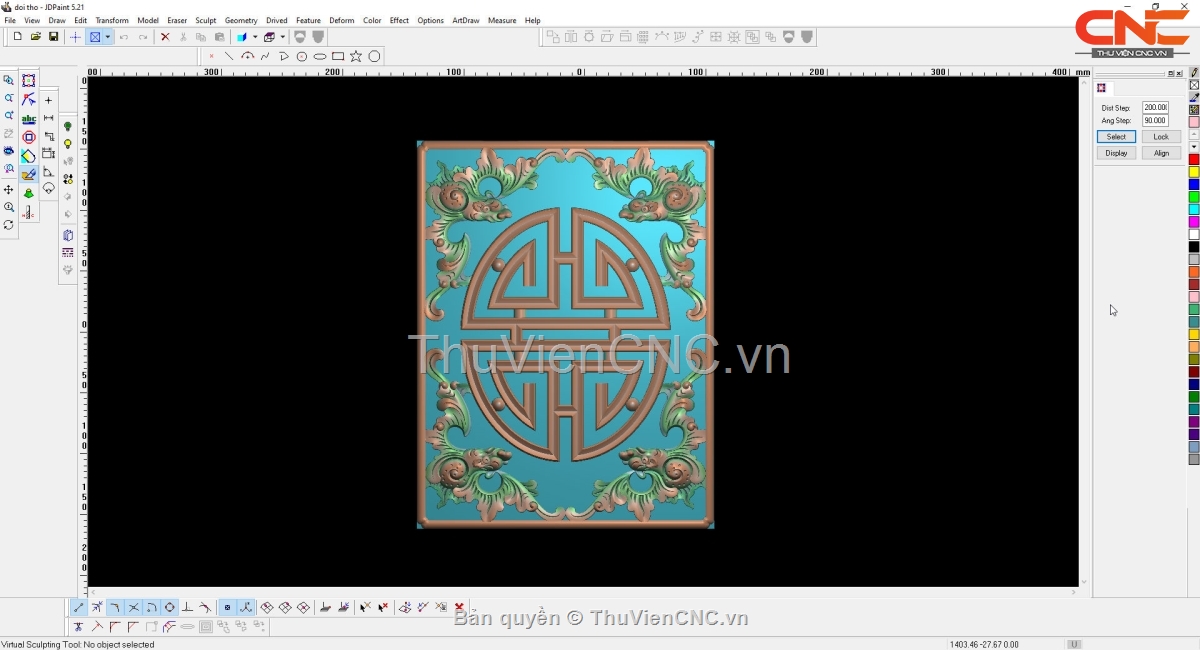This screenshot has width=1200, height=650.
Task: Select the star shape tool
Action: click(x=356, y=57)
